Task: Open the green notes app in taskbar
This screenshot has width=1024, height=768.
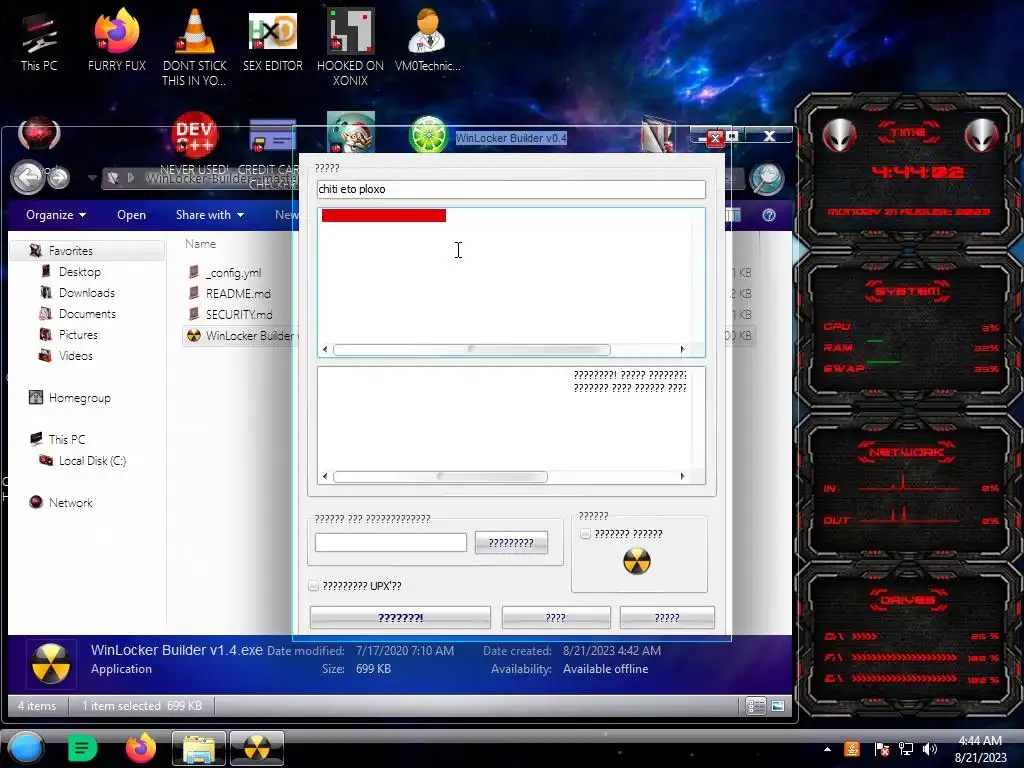Action: pos(82,748)
